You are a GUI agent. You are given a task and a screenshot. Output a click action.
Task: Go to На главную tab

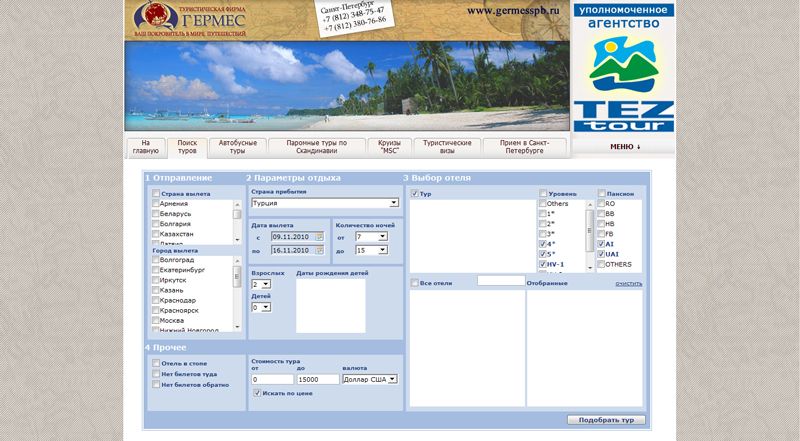click(x=146, y=147)
